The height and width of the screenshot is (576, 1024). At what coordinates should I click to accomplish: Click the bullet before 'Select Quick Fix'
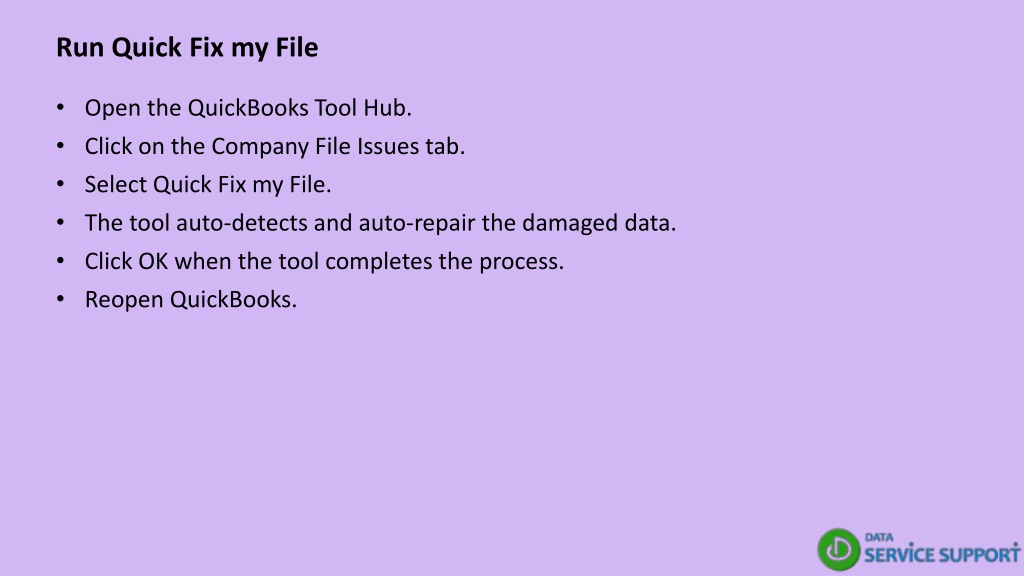[x=61, y=184]
